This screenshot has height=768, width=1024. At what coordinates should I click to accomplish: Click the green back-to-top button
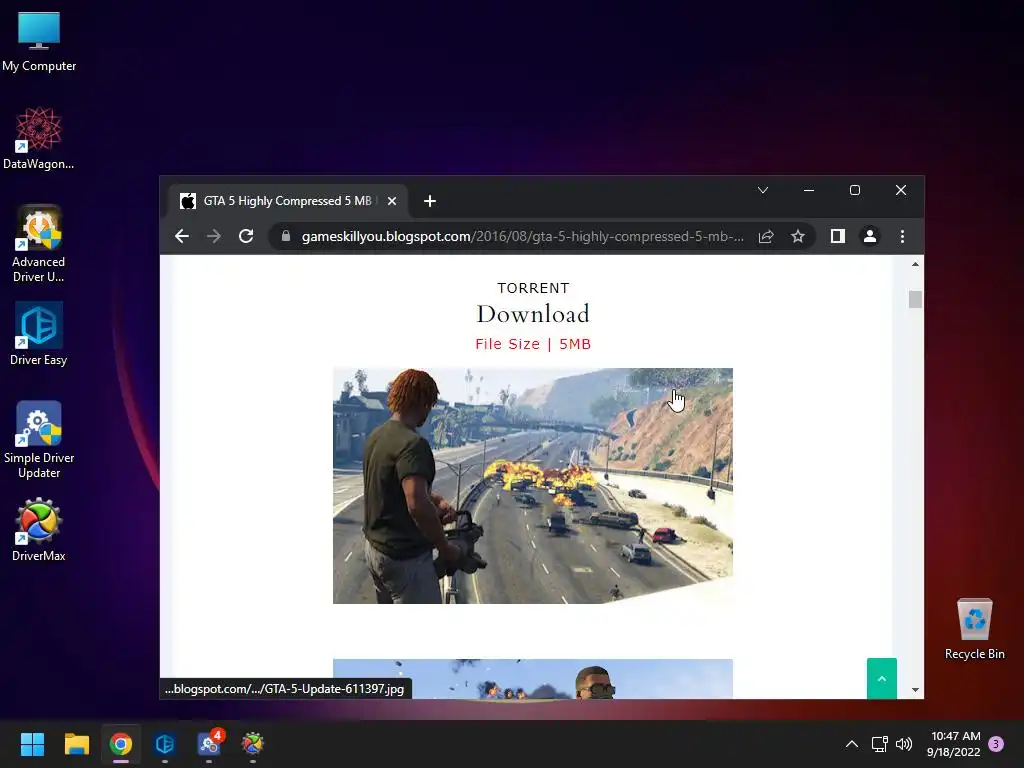pos(882,679)
